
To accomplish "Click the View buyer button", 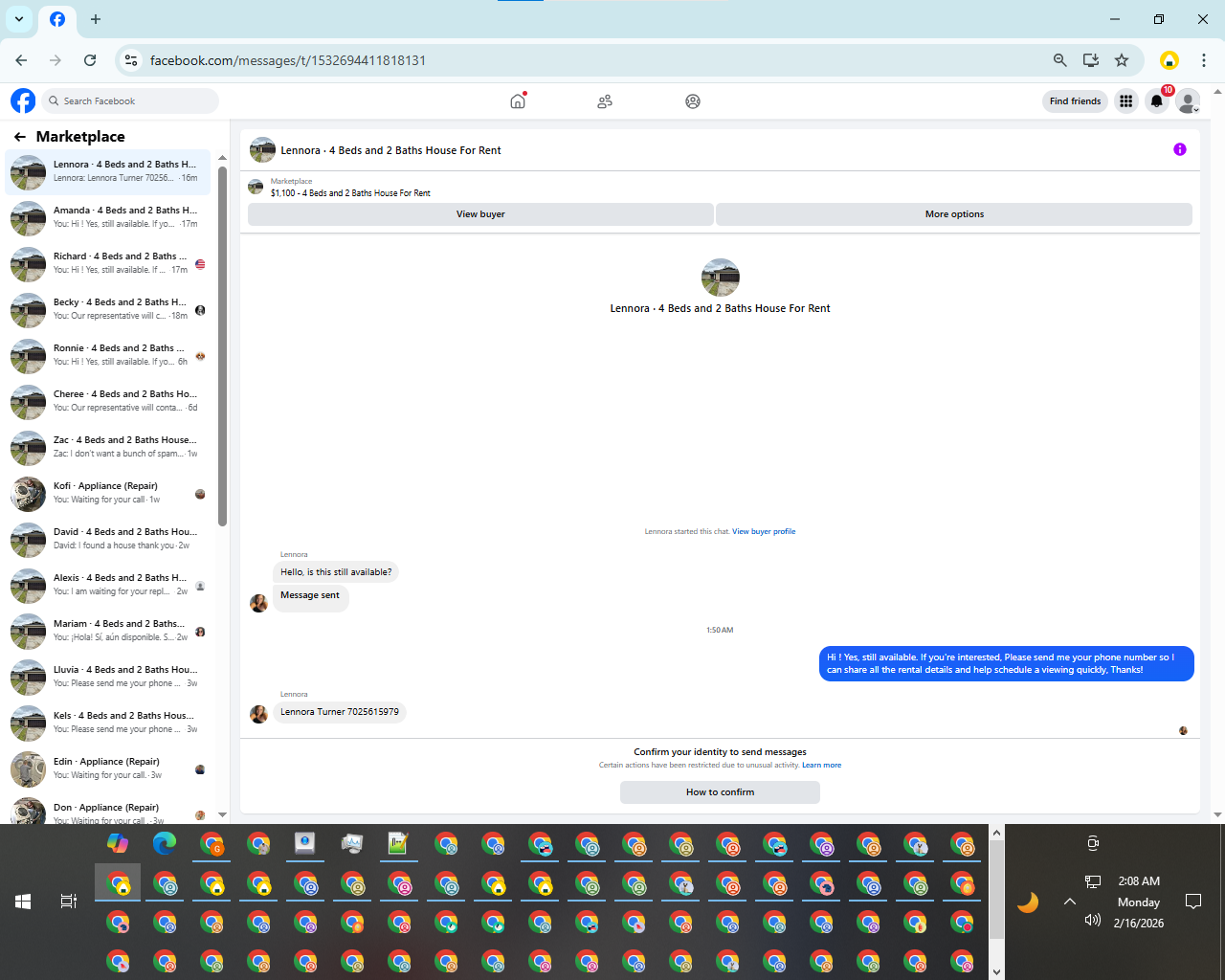I will coord(480,214).
